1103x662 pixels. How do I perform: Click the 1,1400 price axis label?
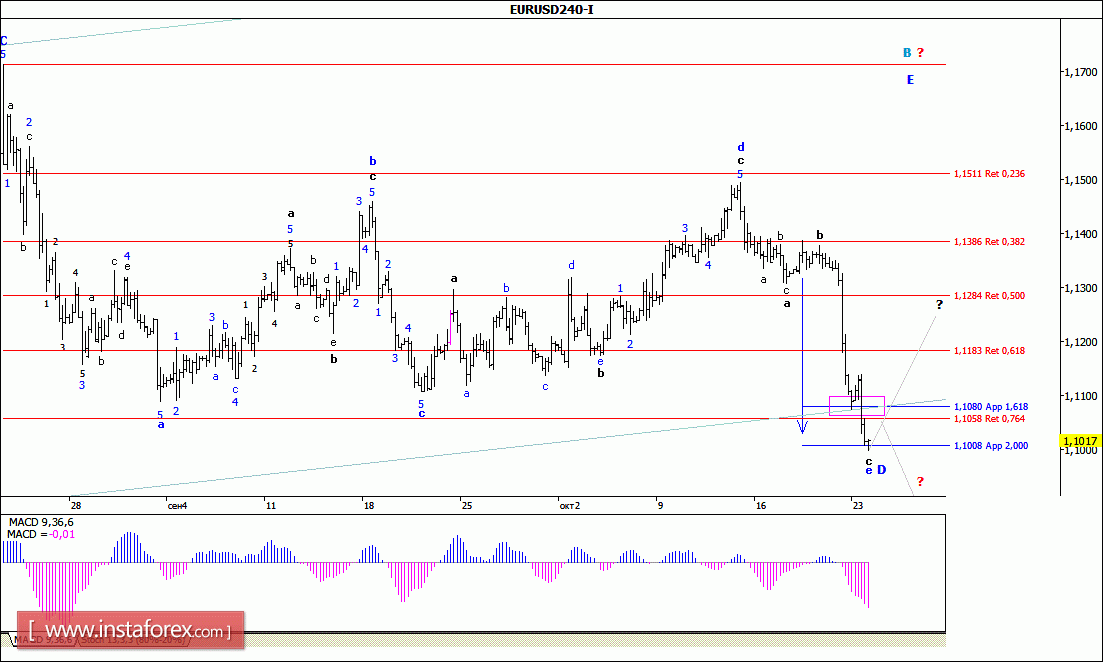coord(1080,234)
